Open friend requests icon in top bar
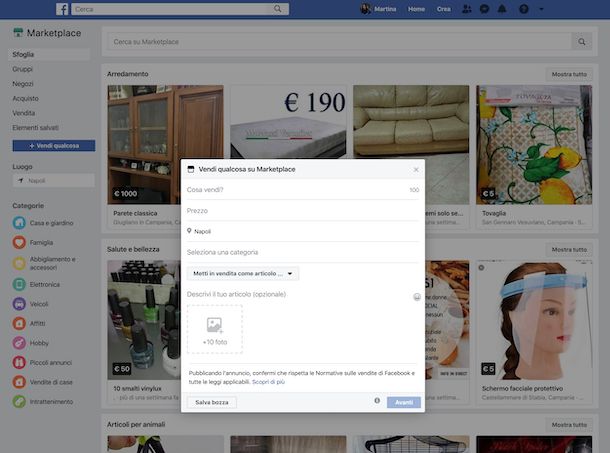The image size is (610, 453). 466,9
